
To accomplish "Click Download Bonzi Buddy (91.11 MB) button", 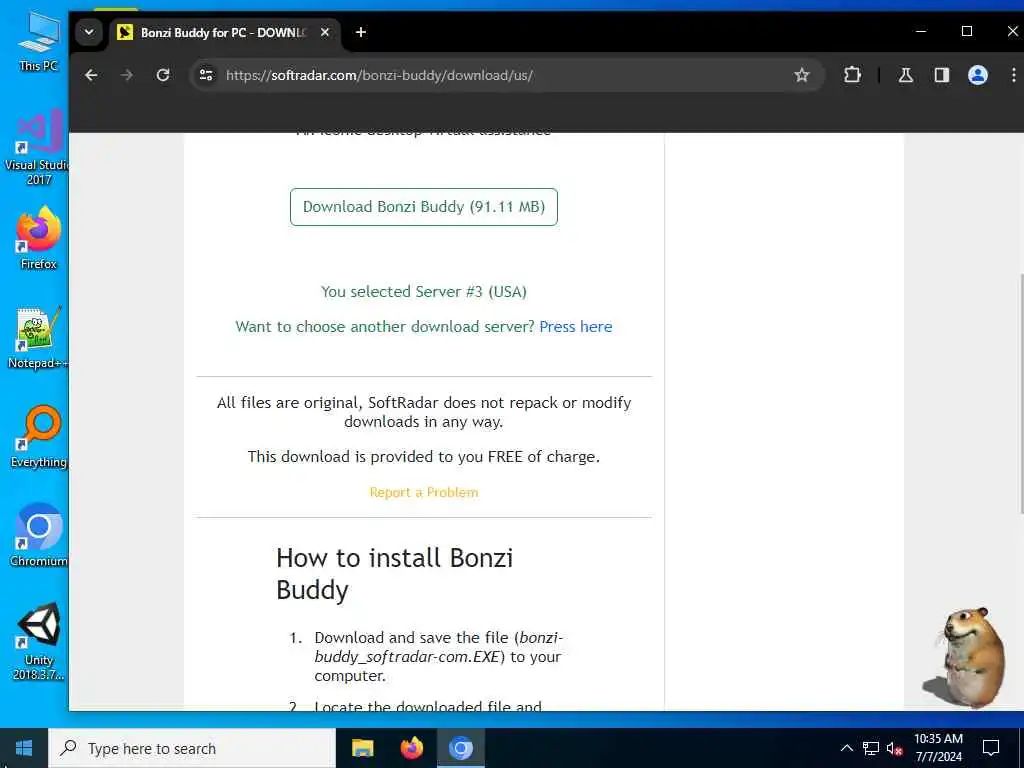I will [424, 207].
